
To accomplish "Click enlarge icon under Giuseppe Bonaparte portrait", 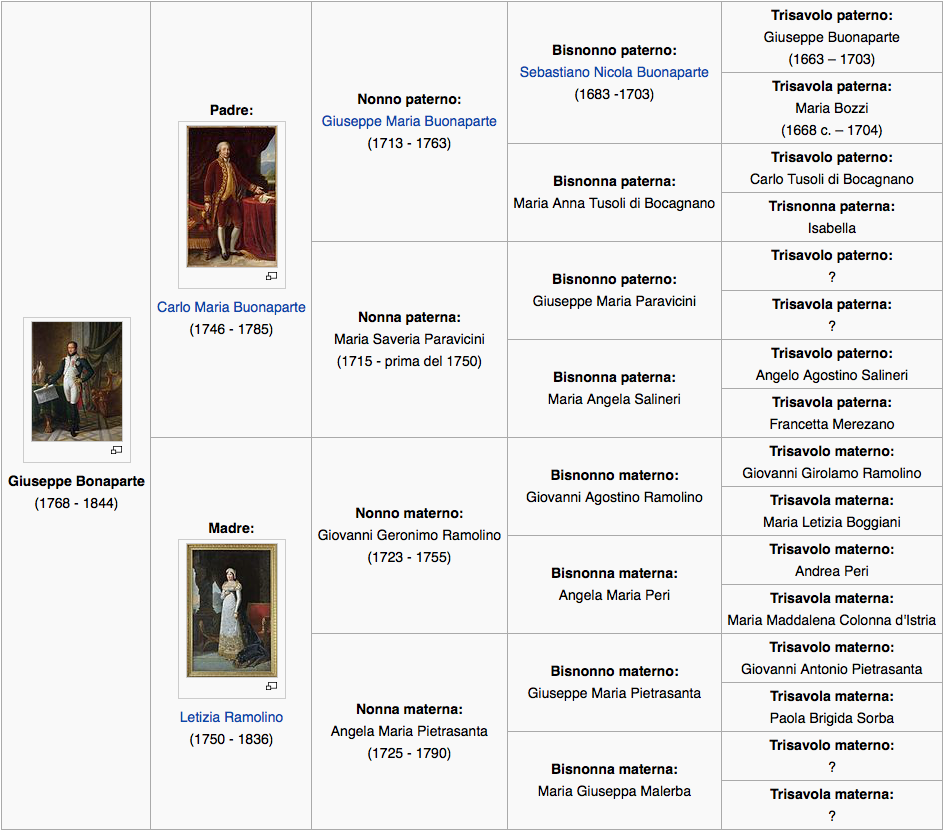I will [x=116, y=450].
